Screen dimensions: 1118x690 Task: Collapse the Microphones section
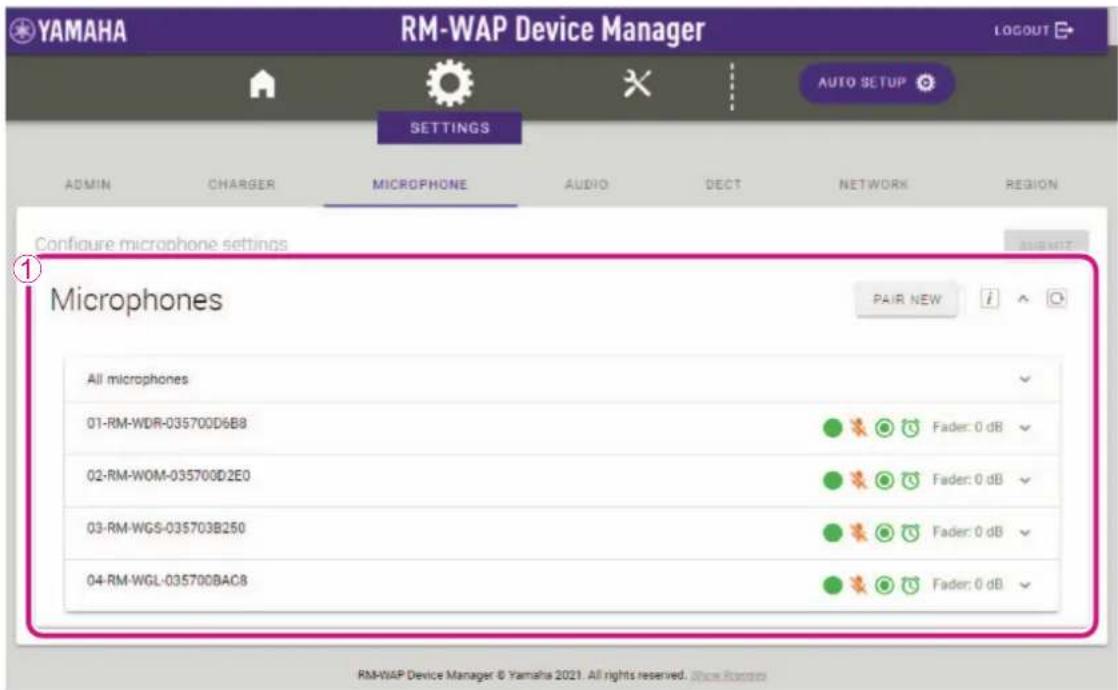coord(1023,299)
